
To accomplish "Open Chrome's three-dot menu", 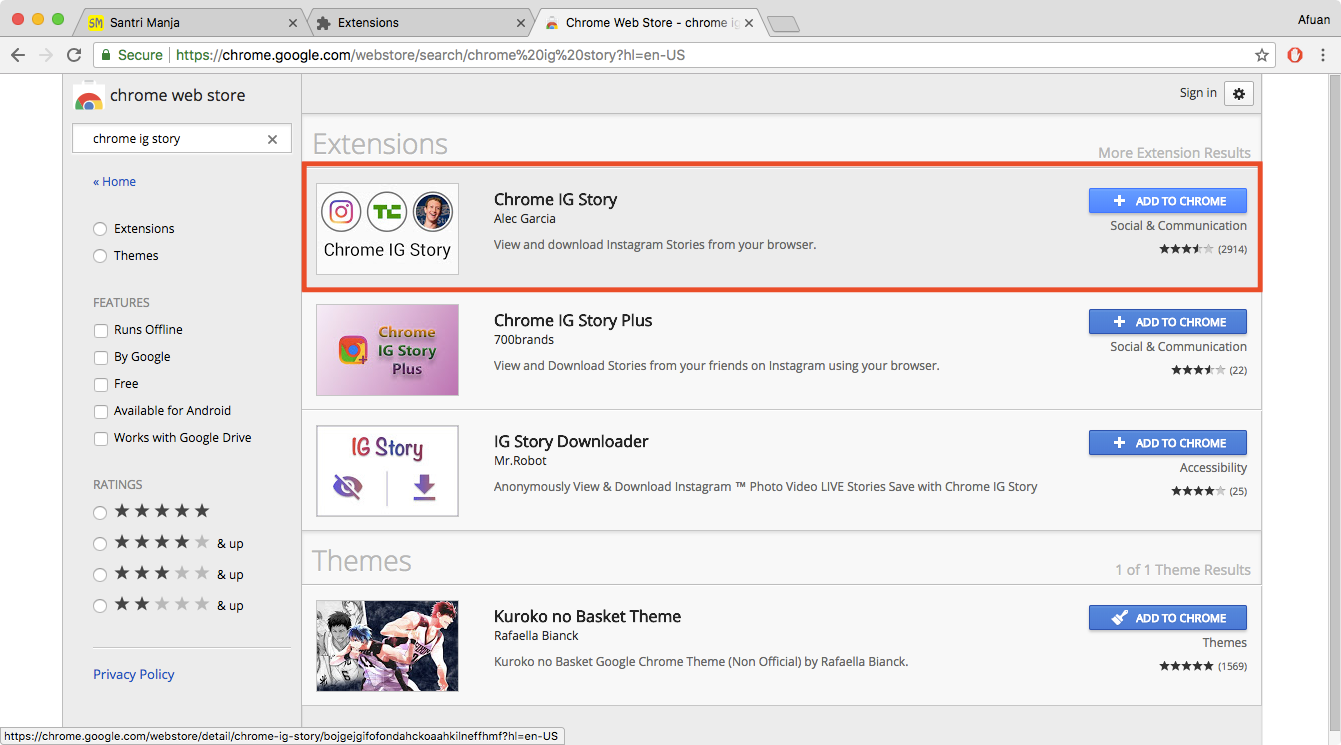I will coord(1323,55).
